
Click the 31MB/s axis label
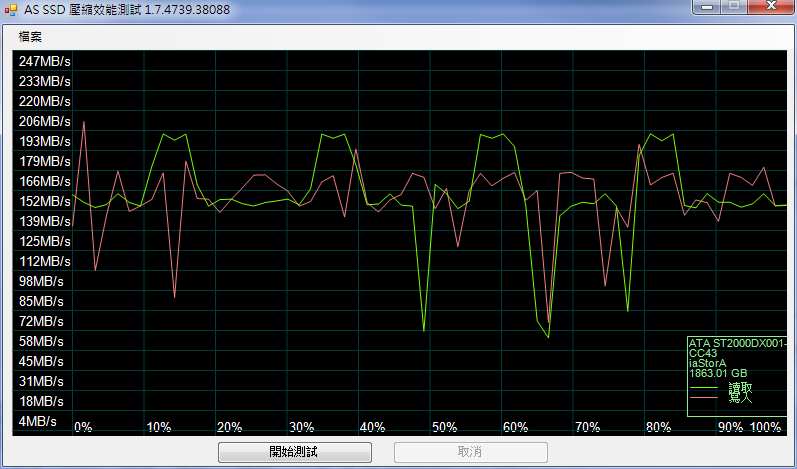click(41, 382)
